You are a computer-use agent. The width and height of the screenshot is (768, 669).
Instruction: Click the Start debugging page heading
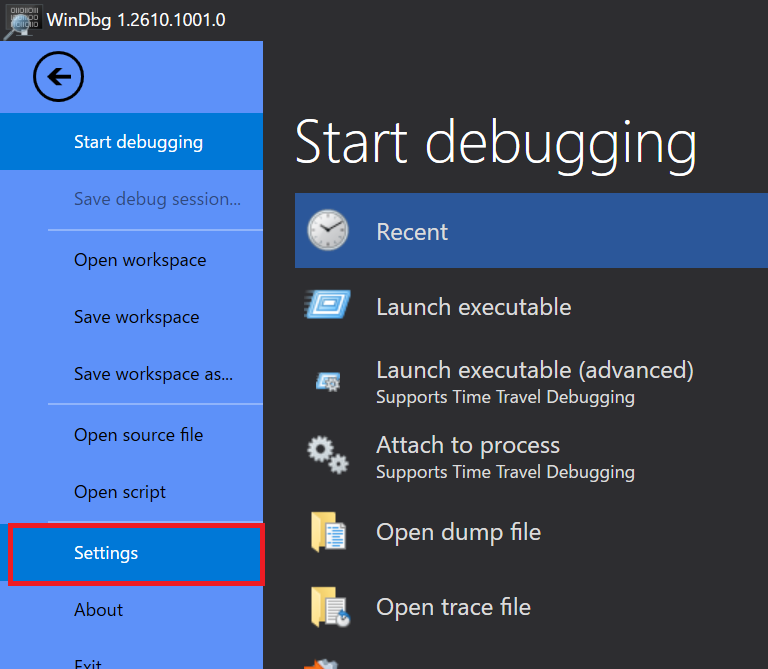click(x=496, y=145)
